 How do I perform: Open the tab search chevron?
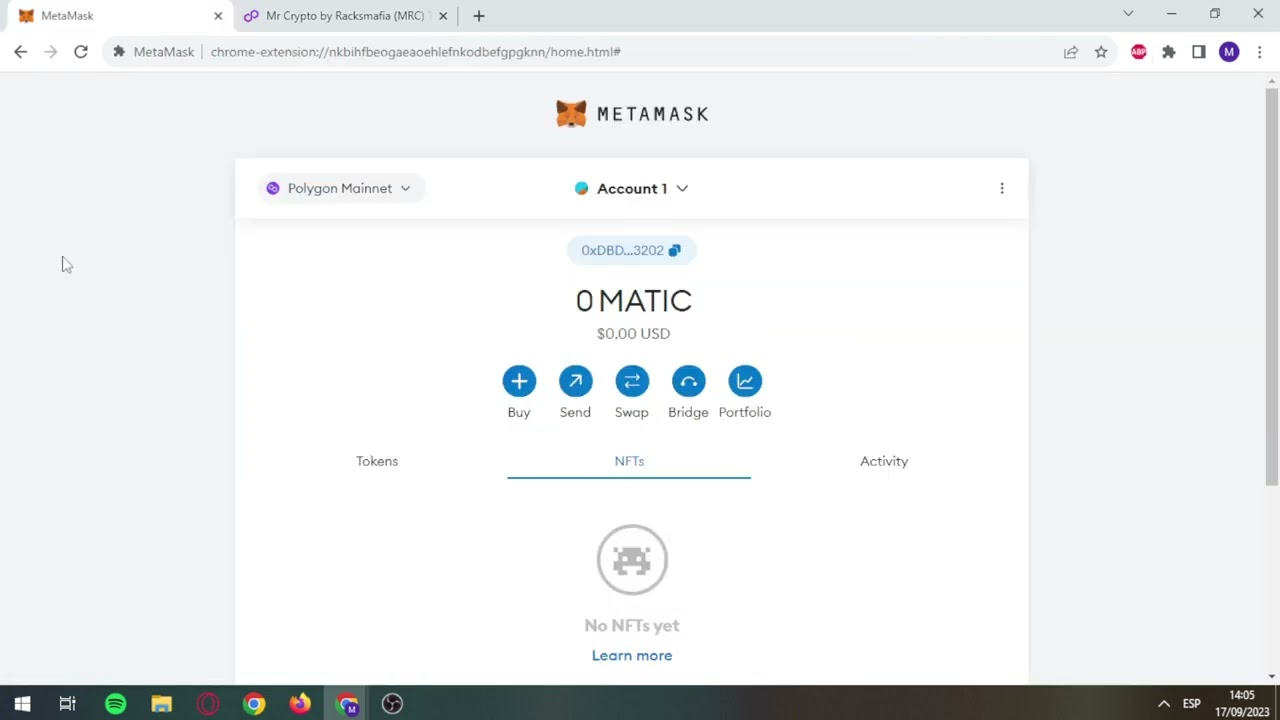(x=1128, y=14)
